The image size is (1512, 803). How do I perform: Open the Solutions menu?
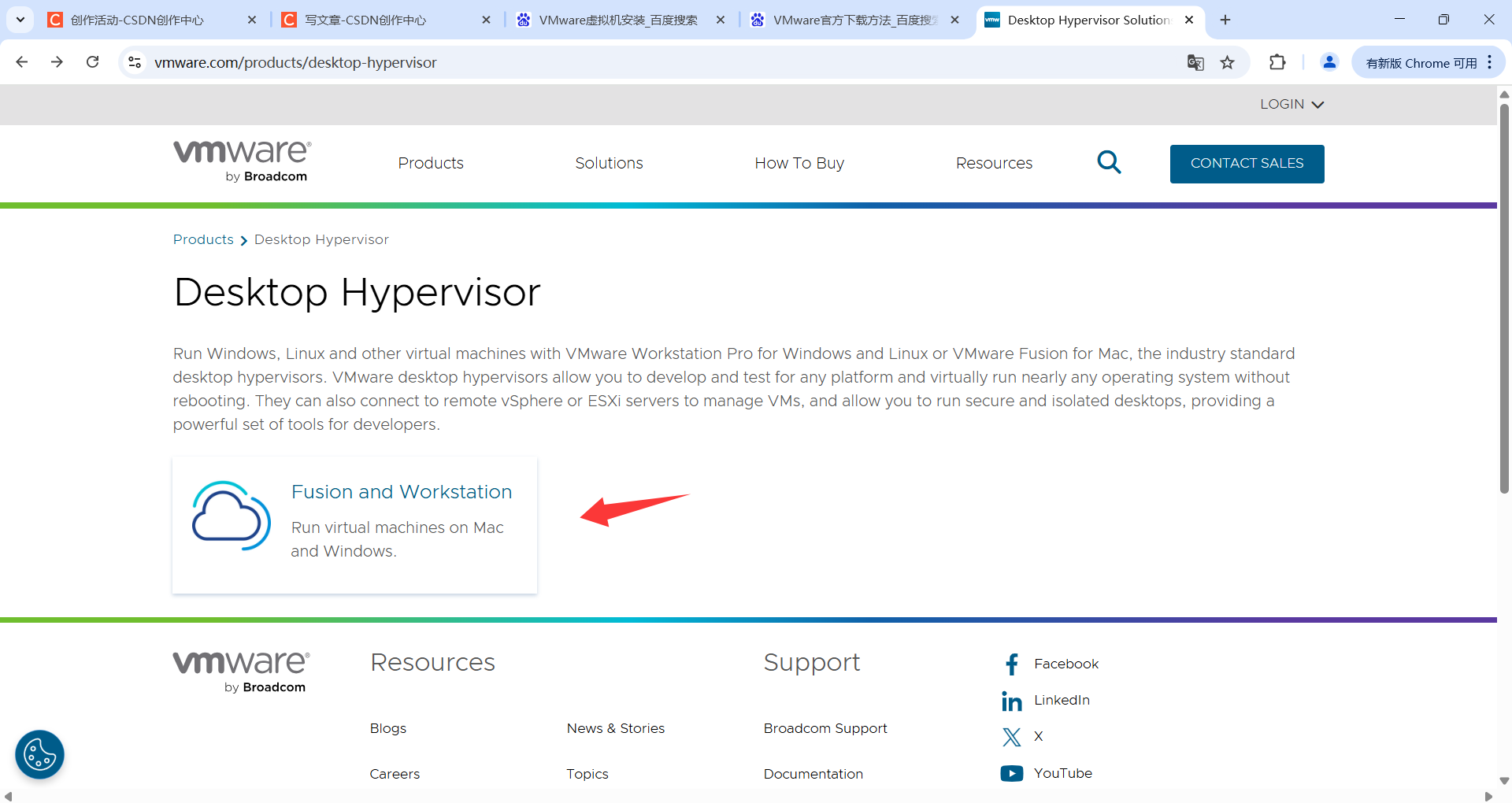609,163
